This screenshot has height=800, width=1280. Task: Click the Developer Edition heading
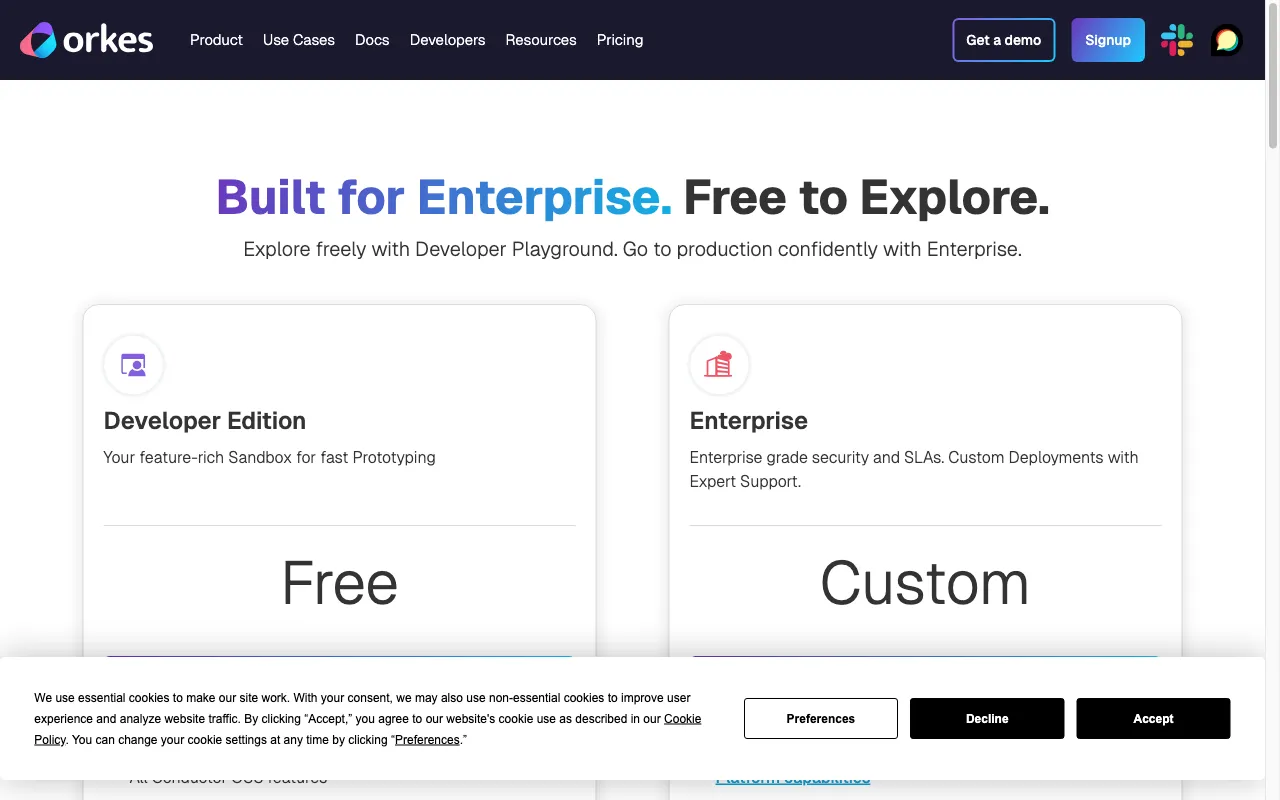(205, 421)
